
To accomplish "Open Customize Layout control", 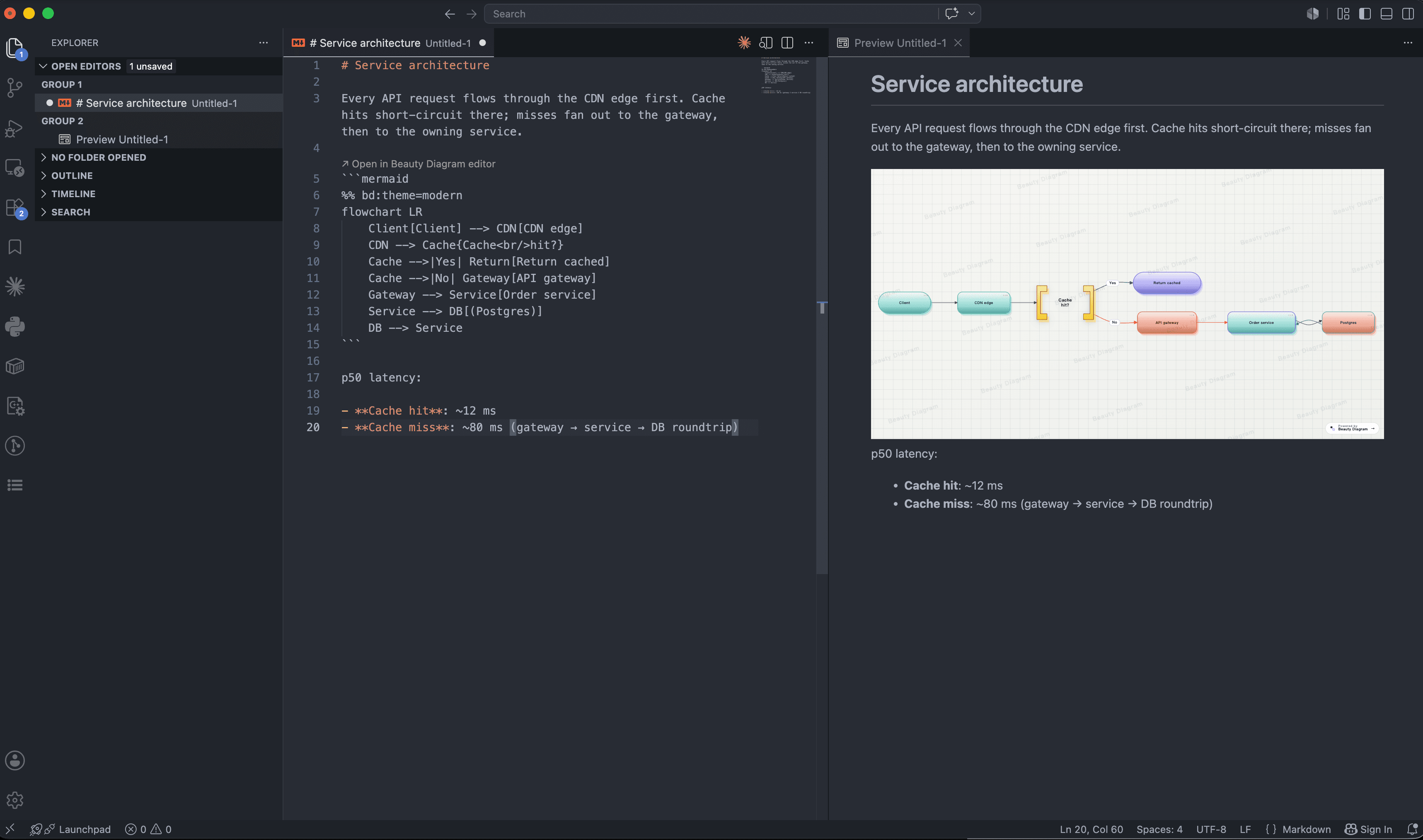I will 1343,14.
